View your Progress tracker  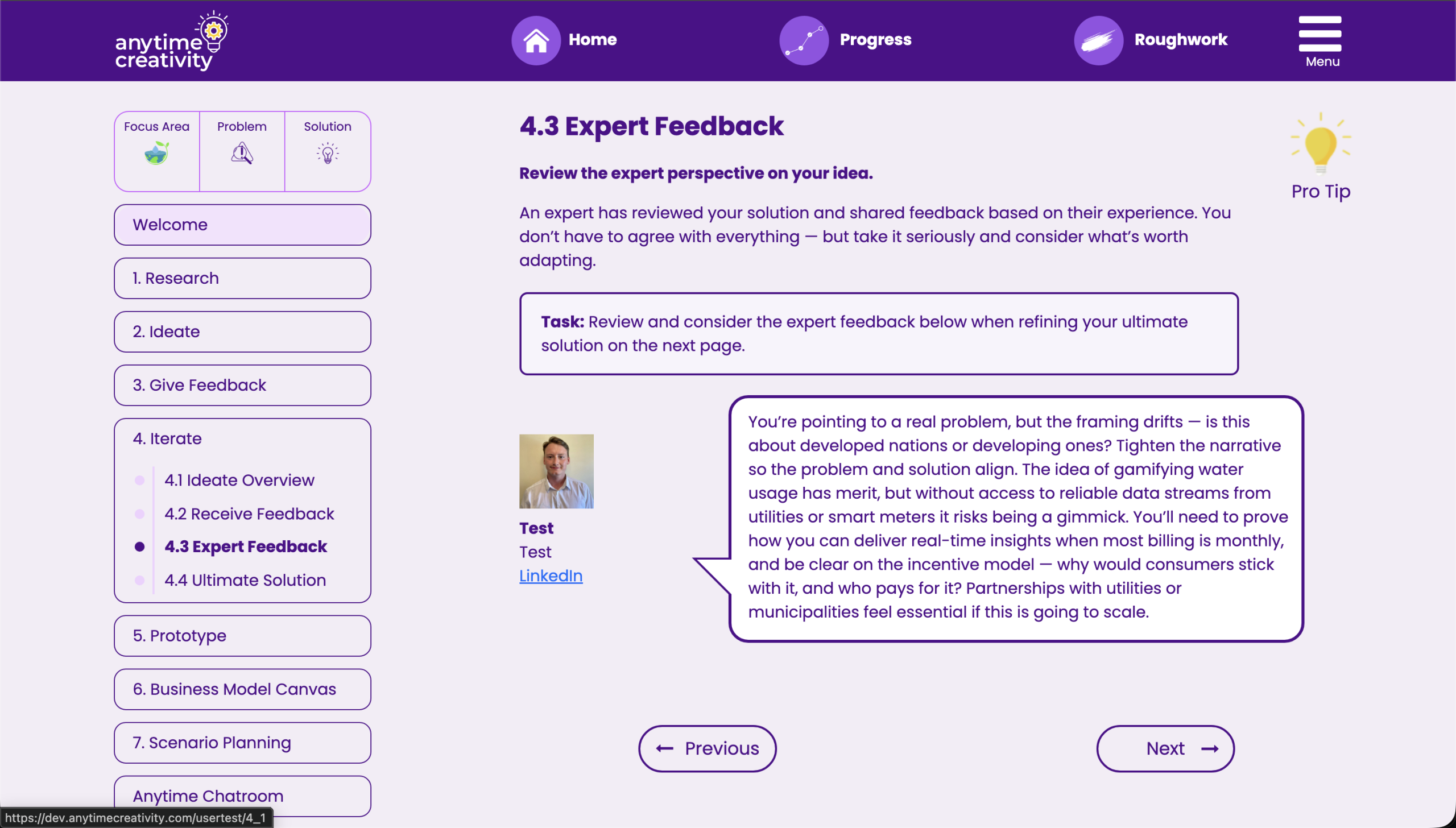844,40
